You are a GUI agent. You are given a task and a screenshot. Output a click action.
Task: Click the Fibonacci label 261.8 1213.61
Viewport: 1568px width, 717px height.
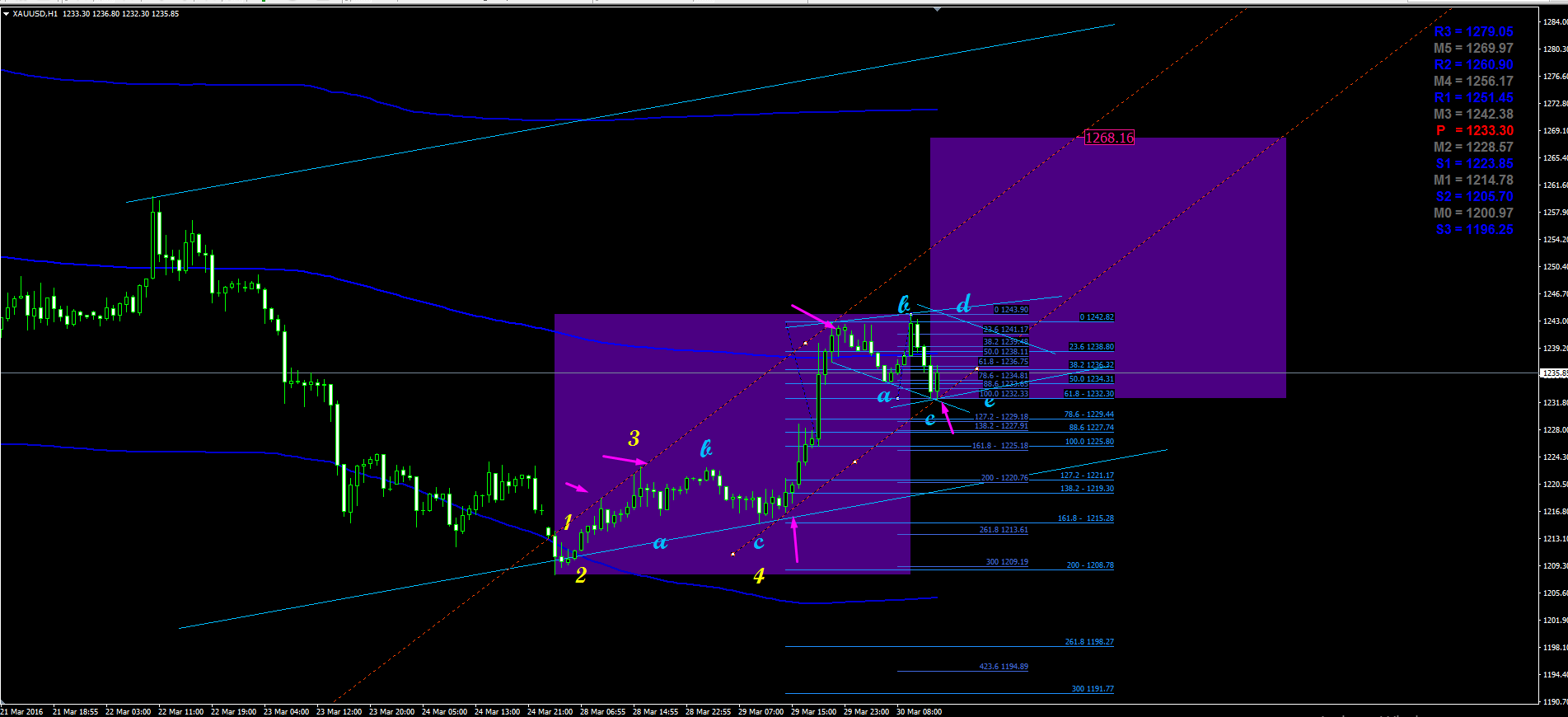(x=1004, y=530)
